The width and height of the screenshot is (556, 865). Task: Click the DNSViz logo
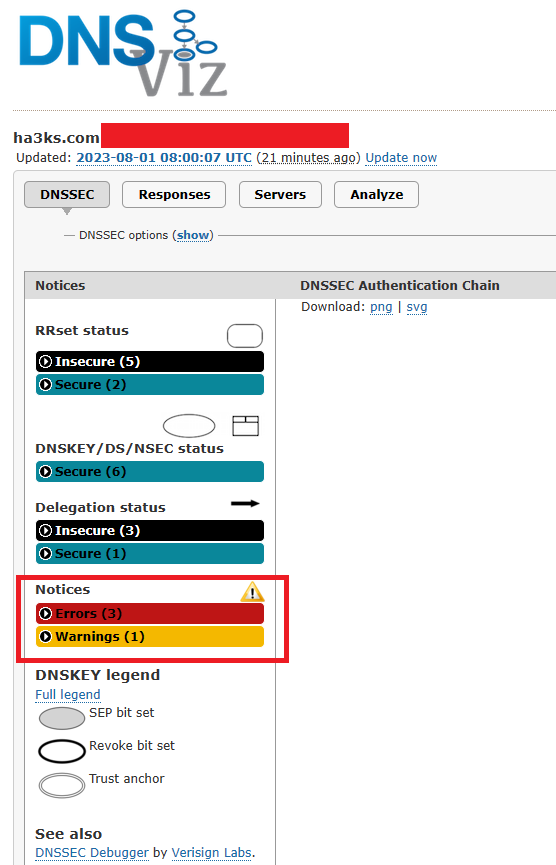tap(123, 54)
